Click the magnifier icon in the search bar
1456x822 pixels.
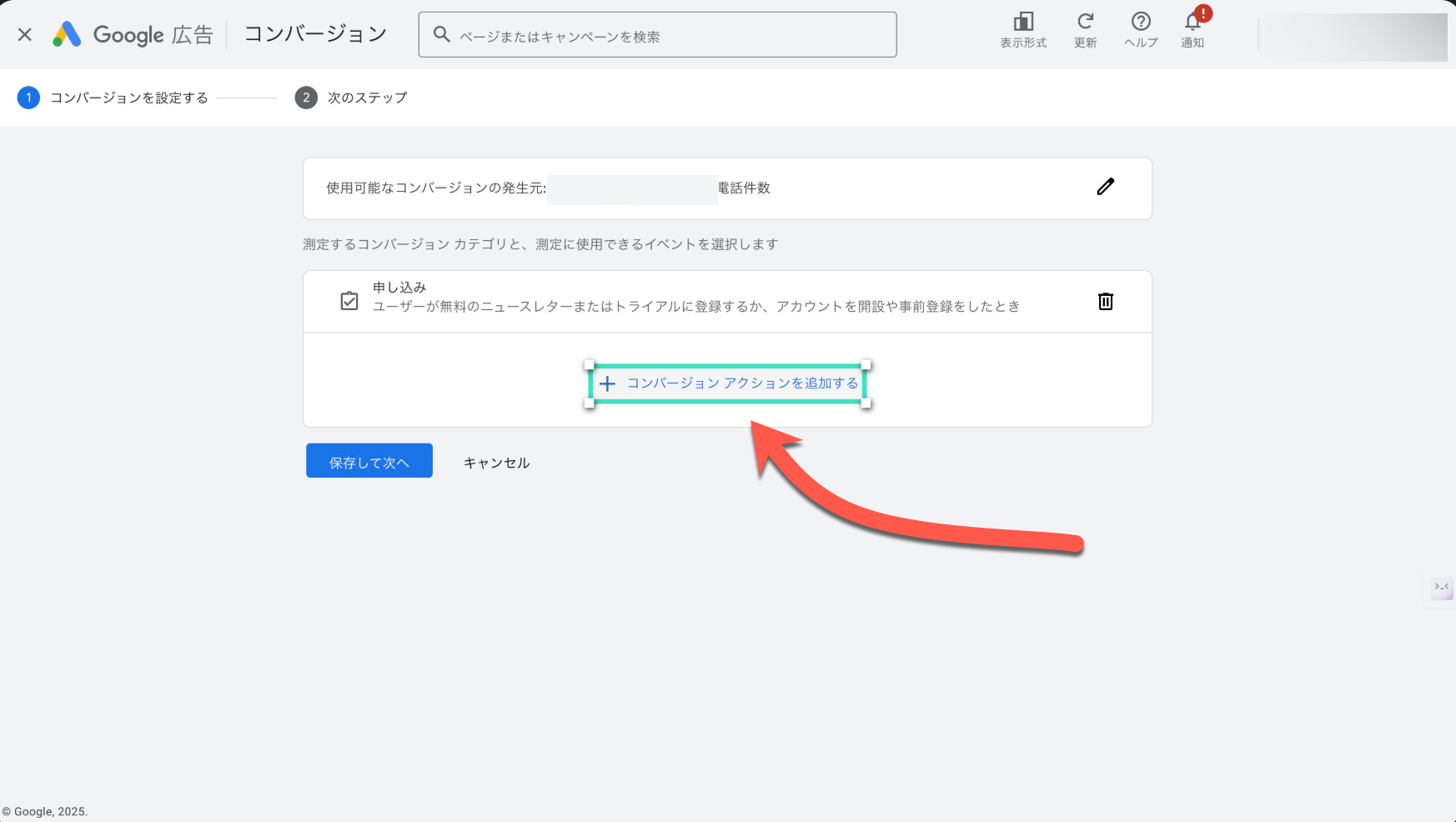(x=442, y=35)
